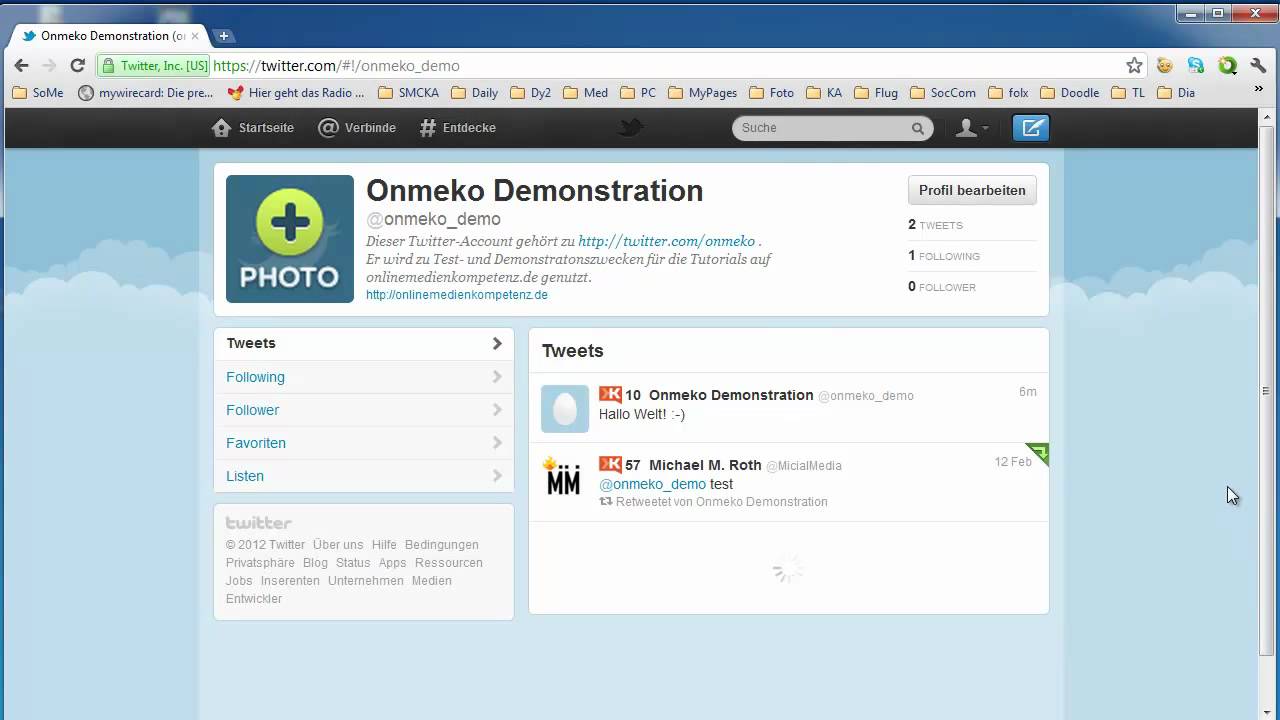The width and height of the screenshot is (1280, 720).
Task: Open a new browser tab
Action: tap(223, 35)
